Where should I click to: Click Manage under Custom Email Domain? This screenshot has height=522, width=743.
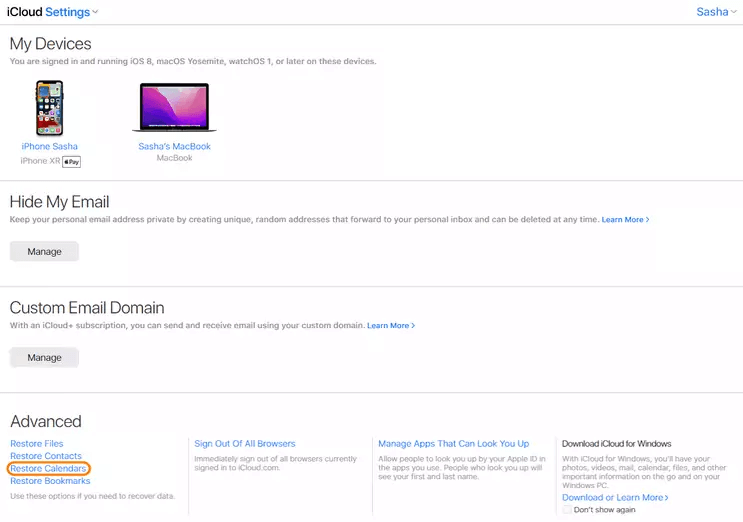point(44,357)
